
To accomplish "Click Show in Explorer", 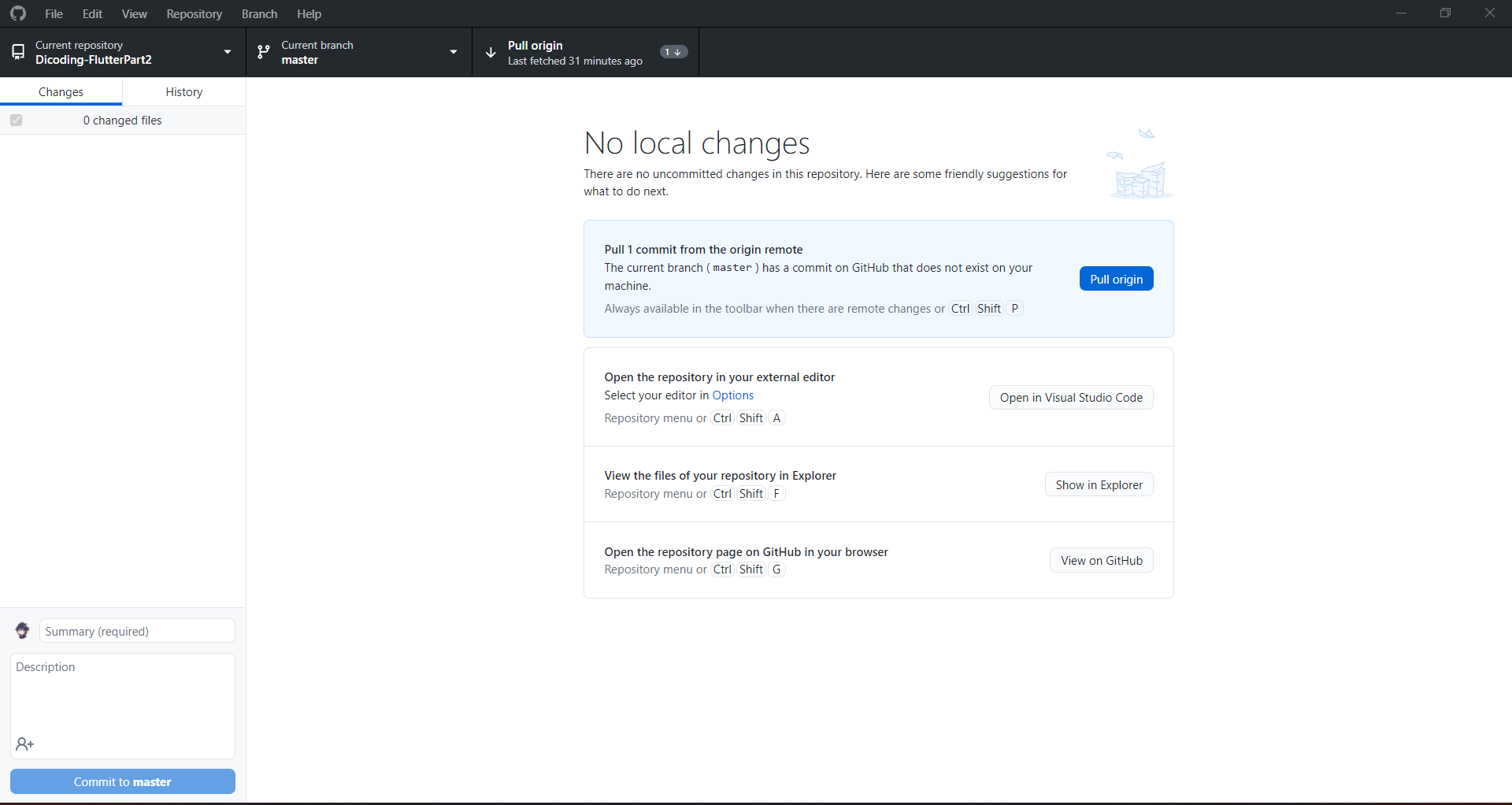I will (1099, 484).
